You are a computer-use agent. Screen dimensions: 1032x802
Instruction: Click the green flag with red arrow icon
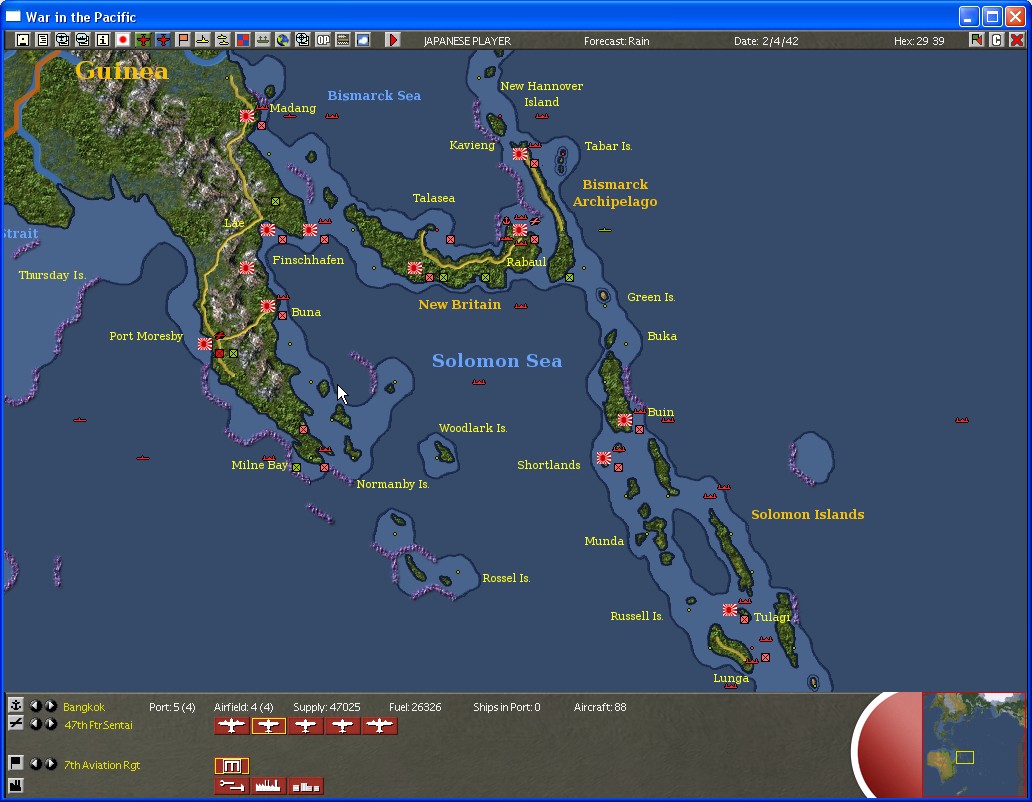tap(976, 40)
